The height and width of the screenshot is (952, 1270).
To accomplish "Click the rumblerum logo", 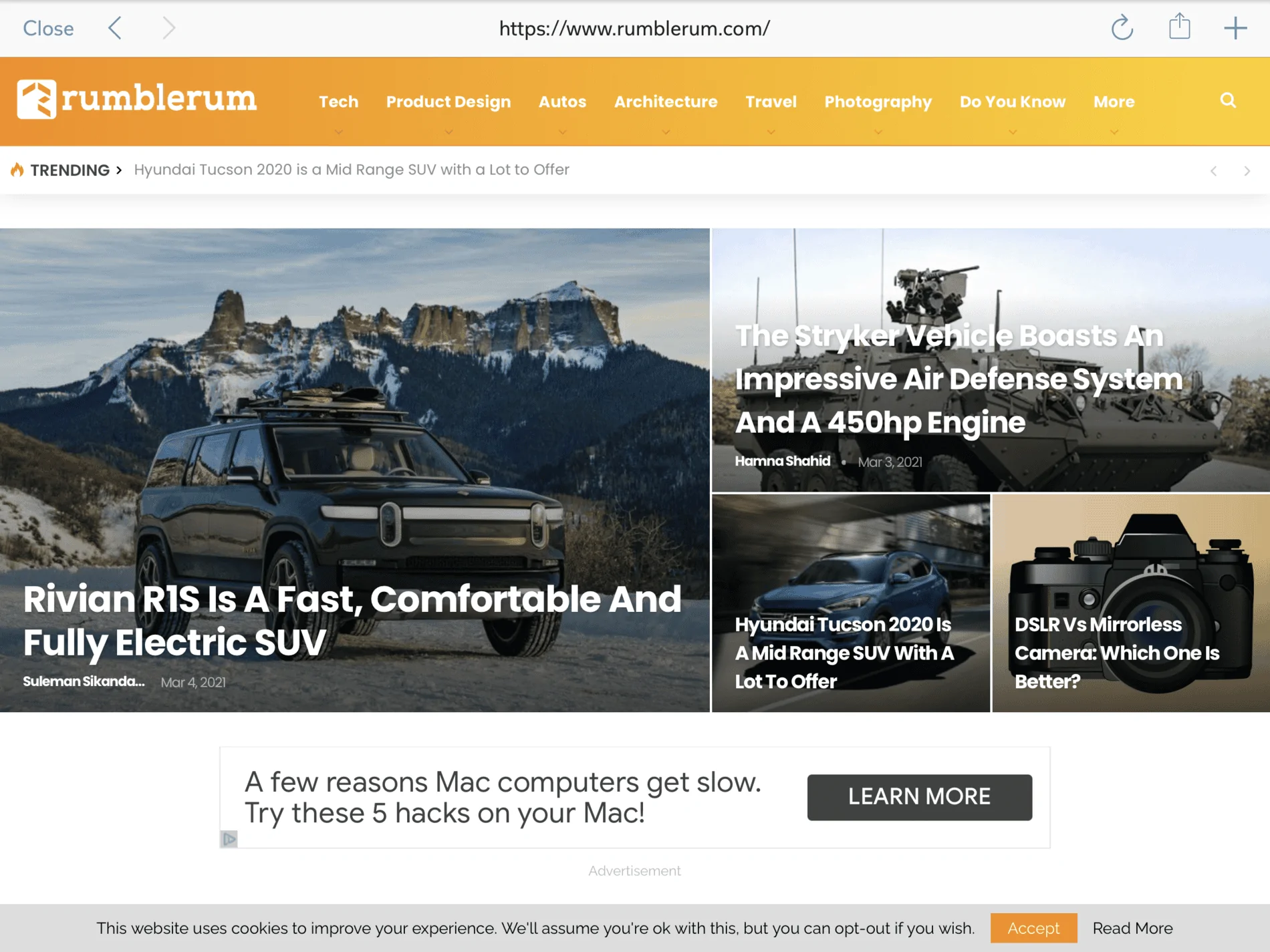I will [x=137, y=100].
